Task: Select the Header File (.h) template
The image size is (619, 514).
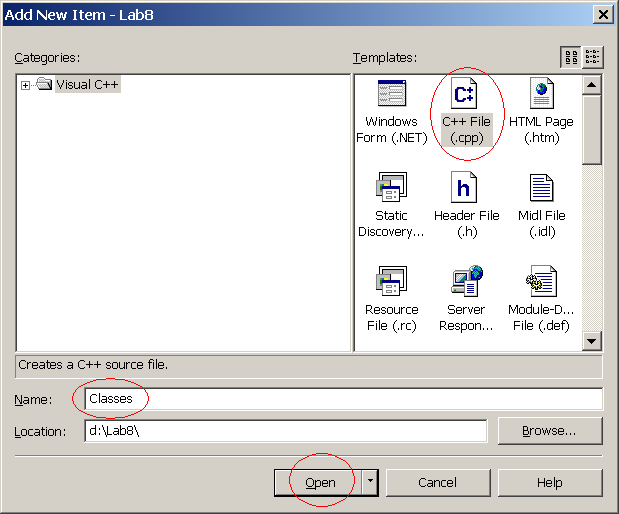Action: 466,205
